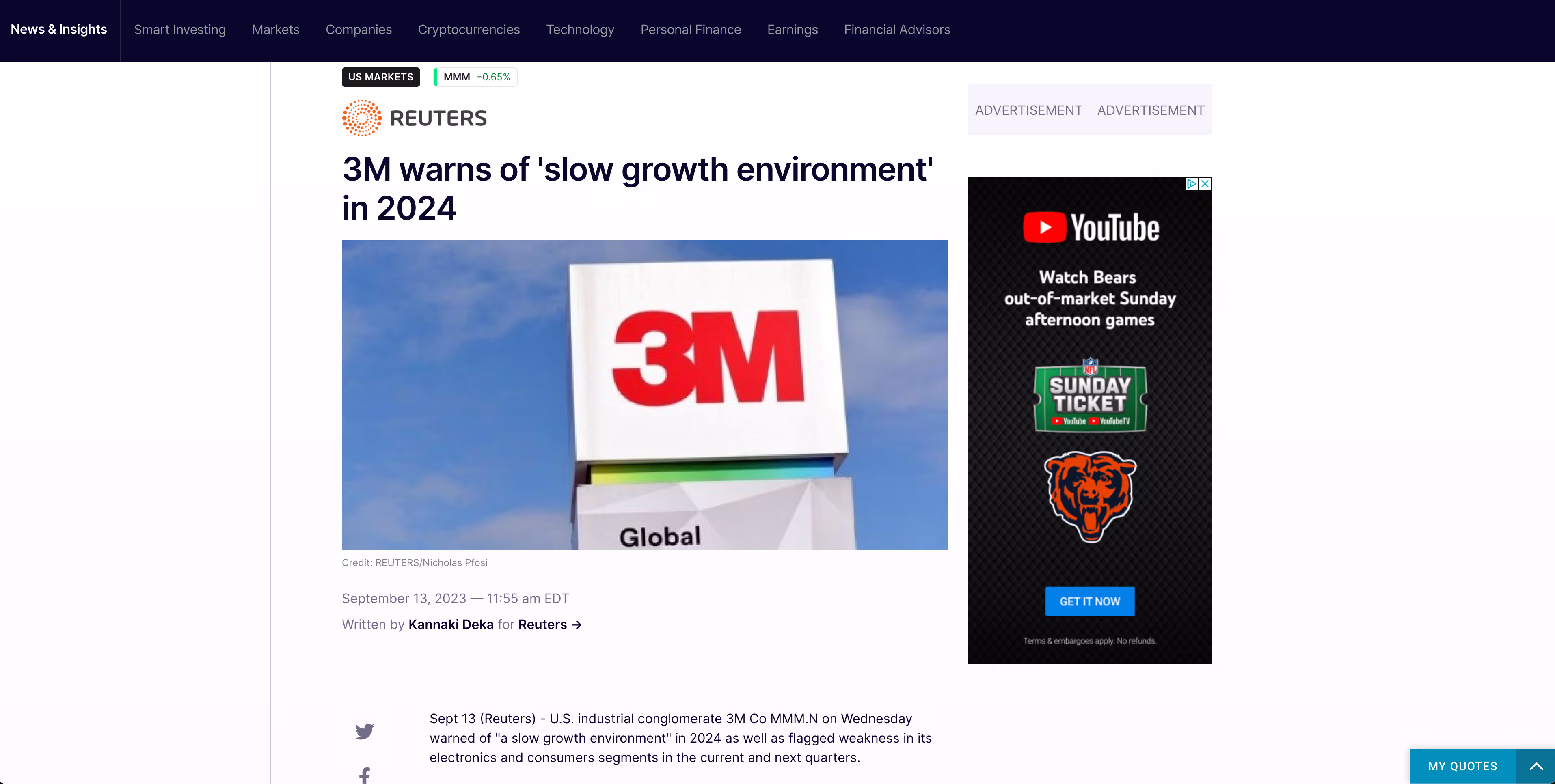Click the GET IT NOW ad button
Image resolution: width=1555 pixels, height=784 pixels.
coord(1090,601)
